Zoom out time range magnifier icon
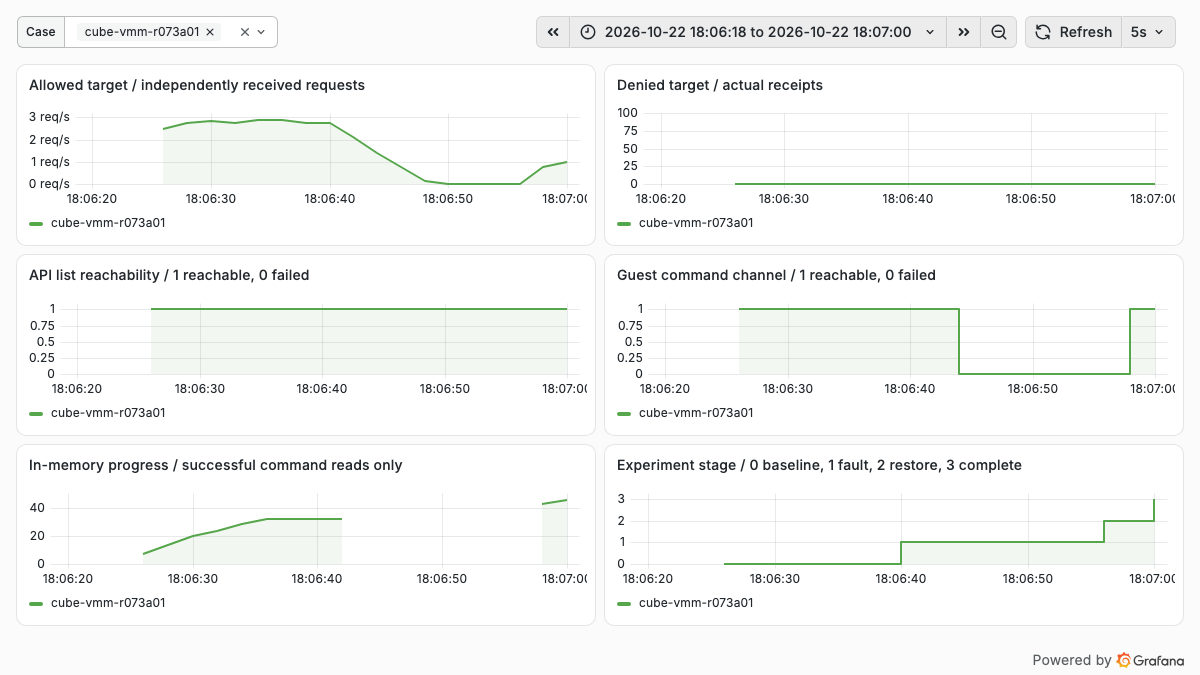Viewport: 1200px width, 675px height. [x=998, y=32]
